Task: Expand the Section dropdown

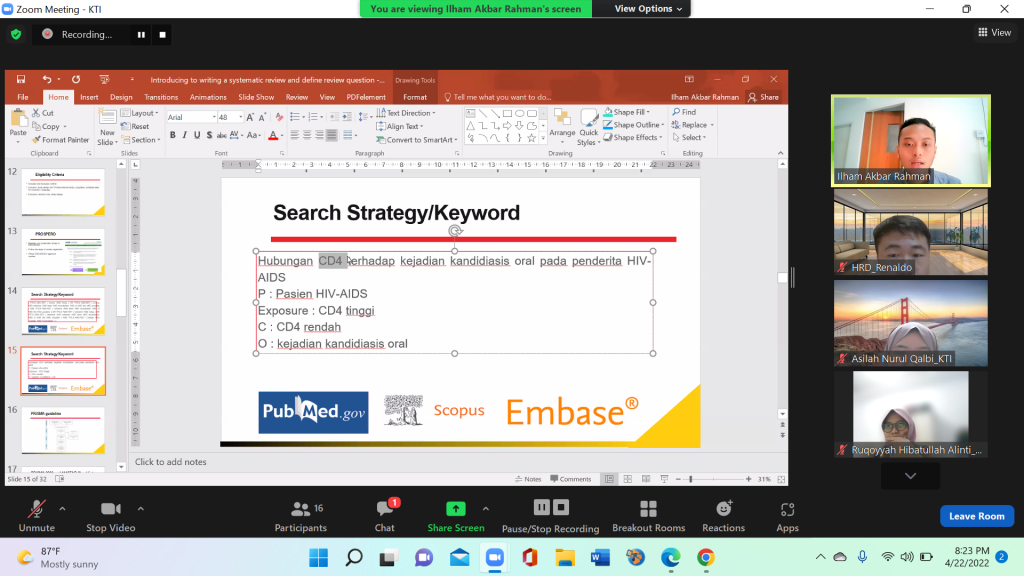Action: coord(140,140)
